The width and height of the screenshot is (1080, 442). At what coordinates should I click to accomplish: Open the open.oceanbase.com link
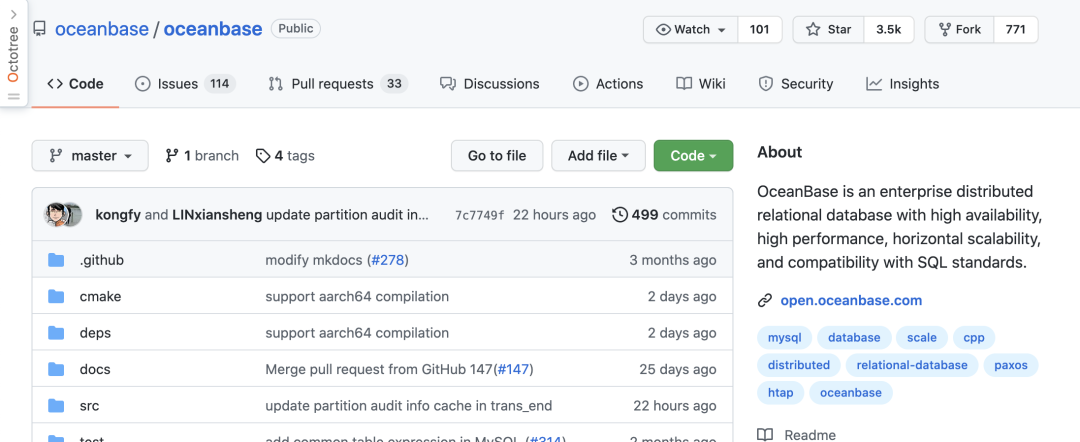pos(851,300)
